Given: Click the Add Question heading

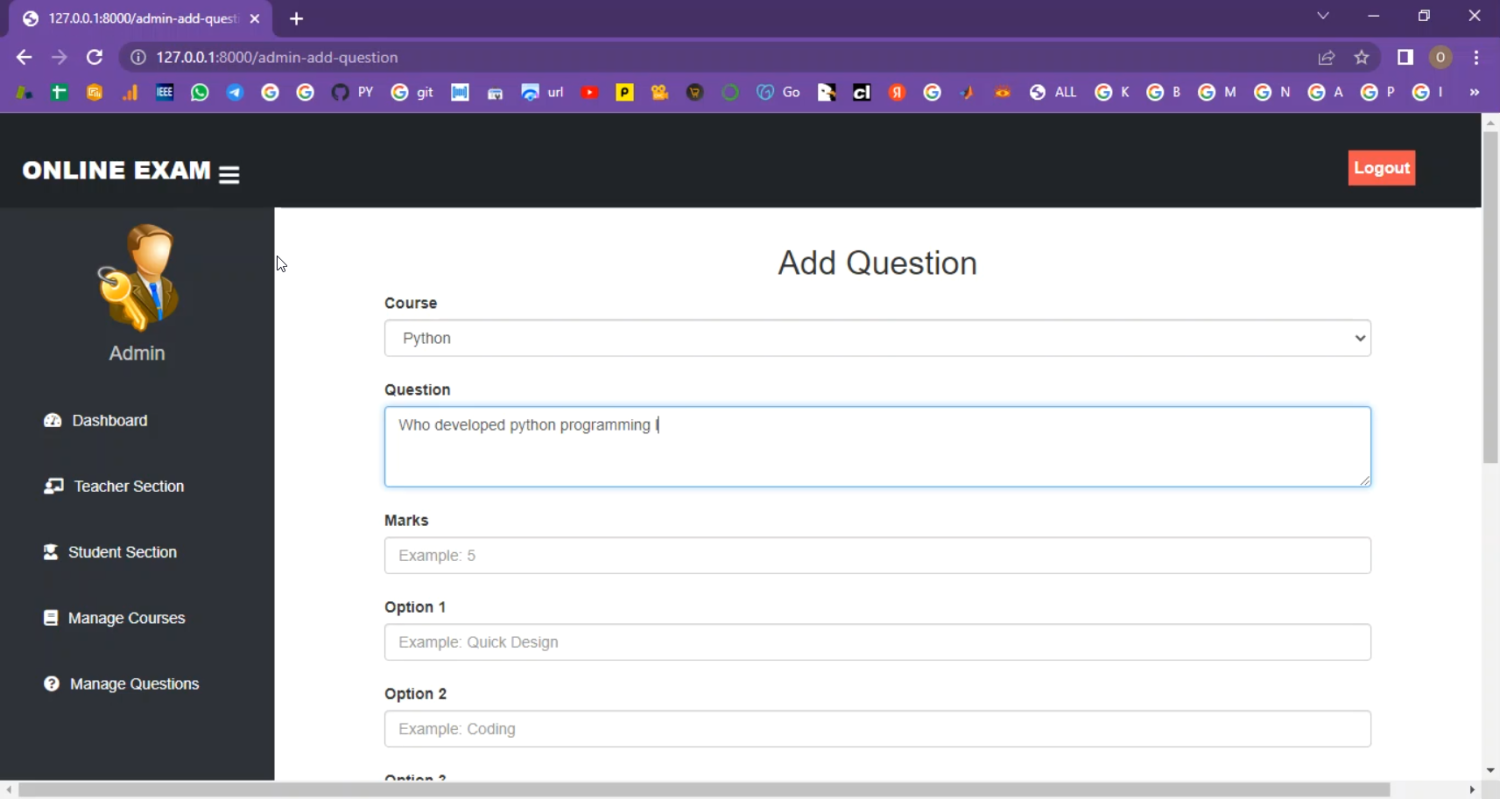Looking at the screenshot, I should tap(877, 263).
